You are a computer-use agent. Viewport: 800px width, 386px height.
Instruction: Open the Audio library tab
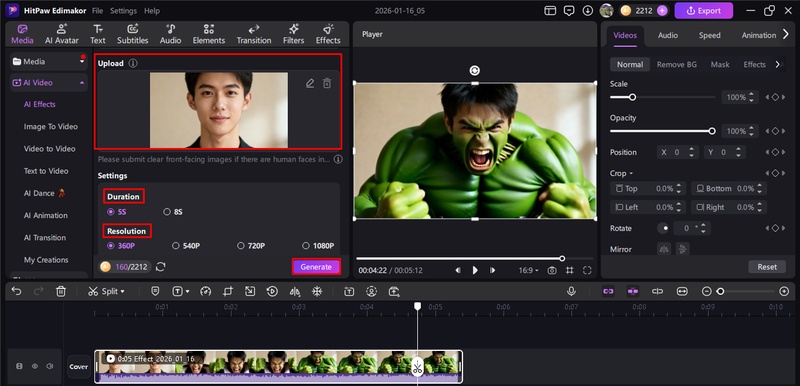[x=170, y=34]
